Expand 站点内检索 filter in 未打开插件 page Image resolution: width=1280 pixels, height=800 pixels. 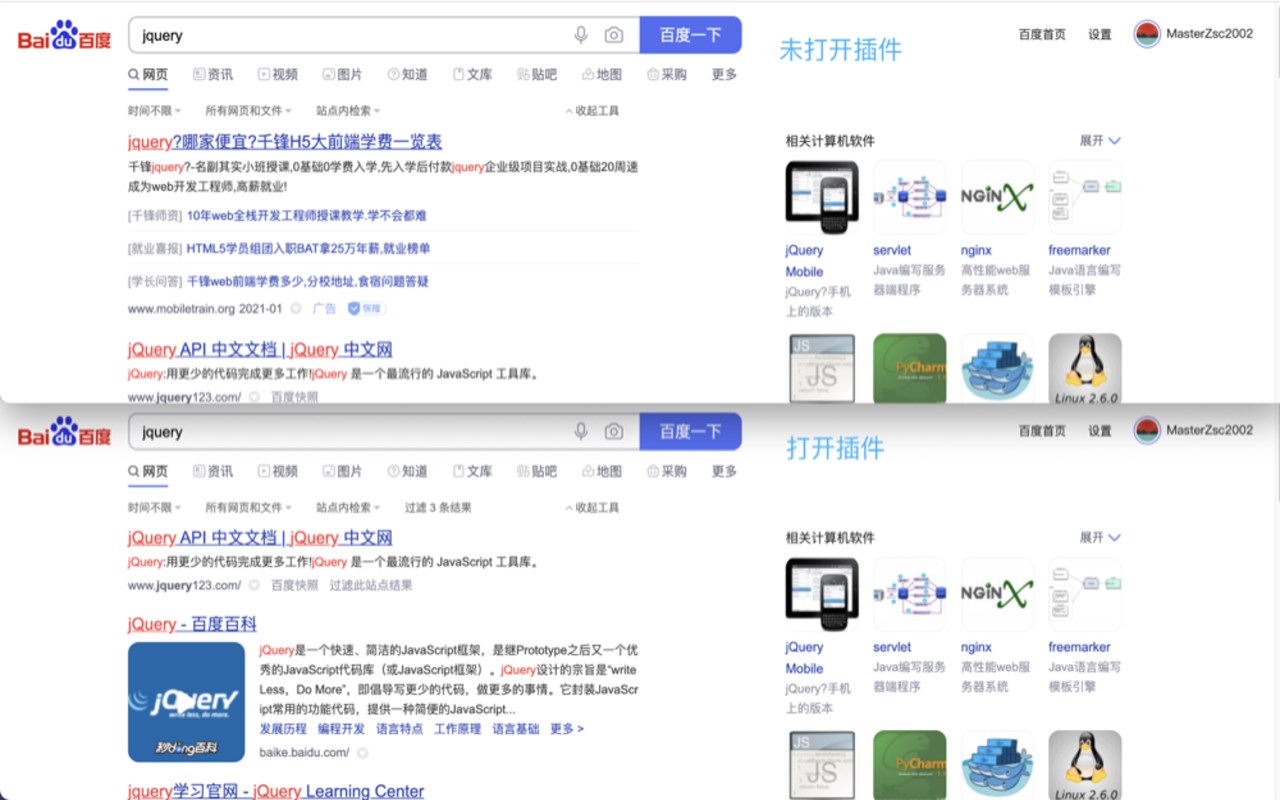(348, 111)
